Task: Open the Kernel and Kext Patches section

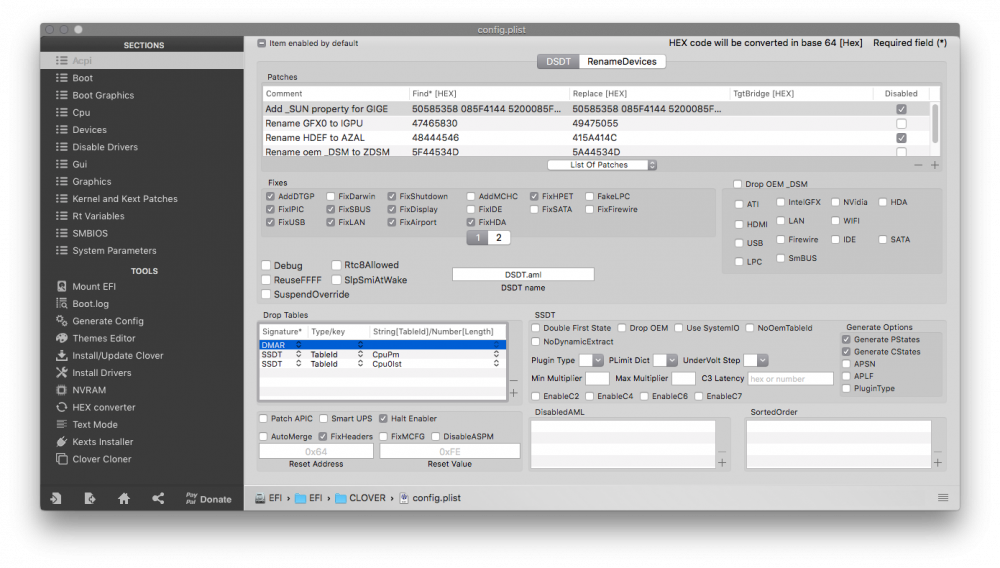Action: coord(142,199)
